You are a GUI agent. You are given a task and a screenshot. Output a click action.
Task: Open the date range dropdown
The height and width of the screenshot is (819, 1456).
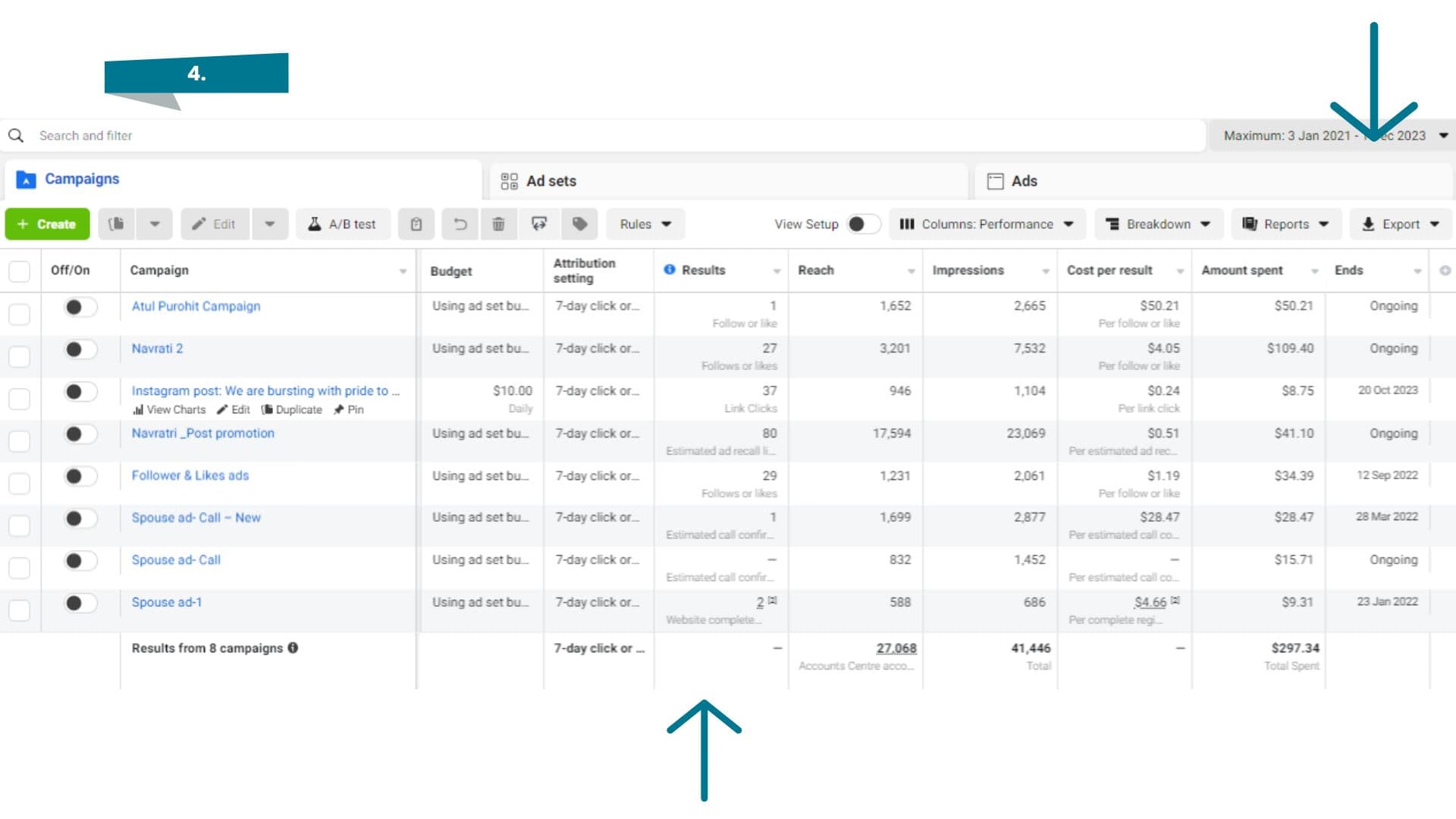tap(1332, 136)
